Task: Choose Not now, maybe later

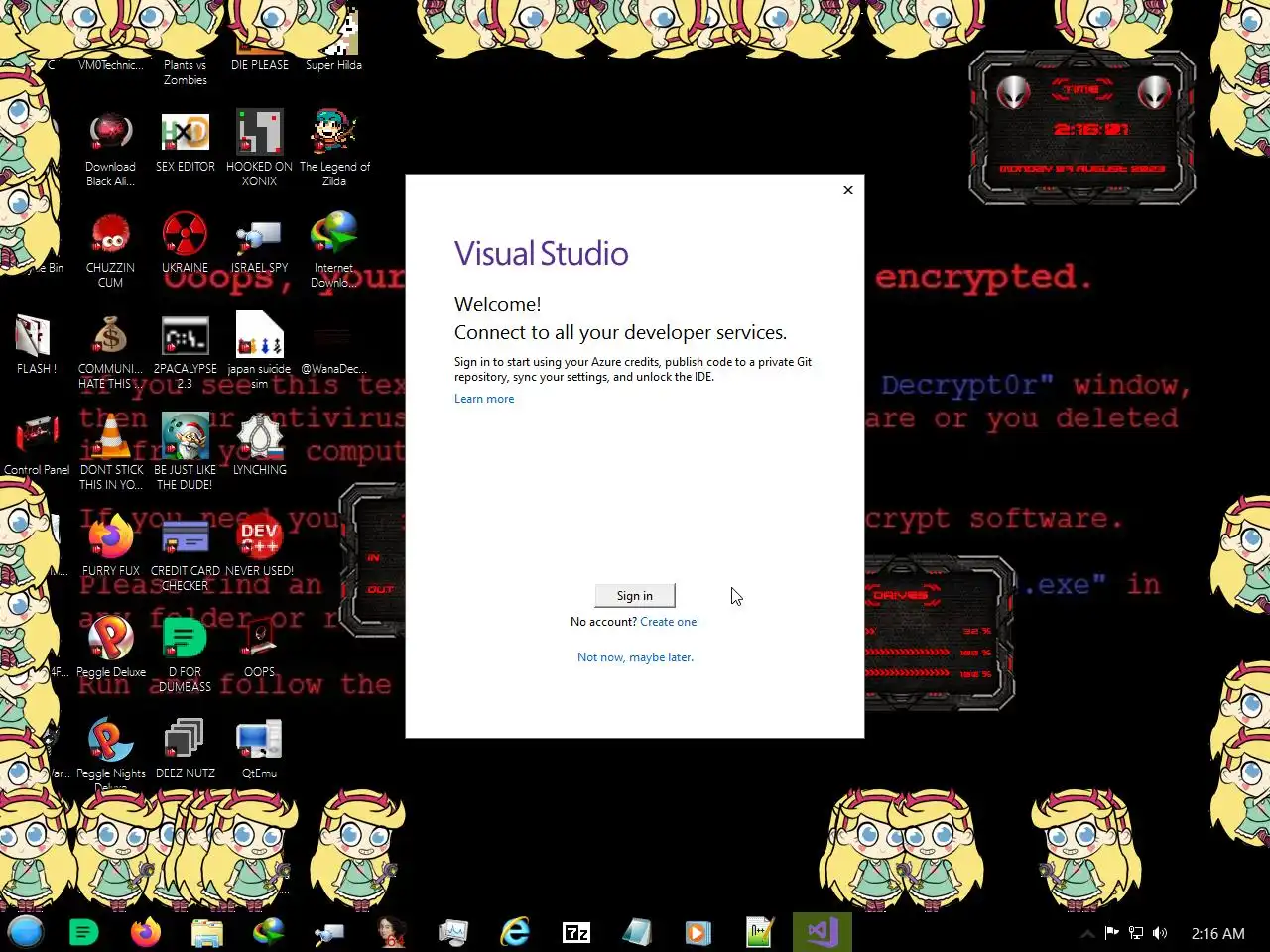Action: click(635, 657)
